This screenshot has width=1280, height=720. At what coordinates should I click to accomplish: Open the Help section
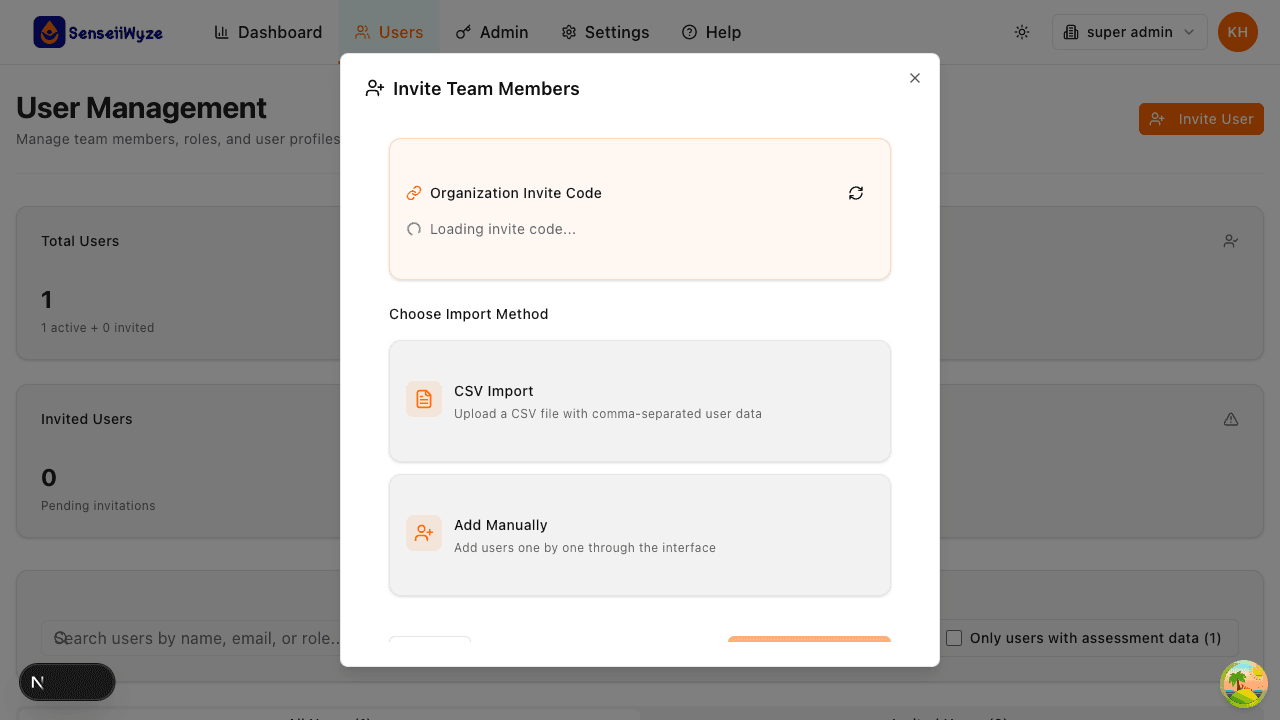click(x=711, y=32)
